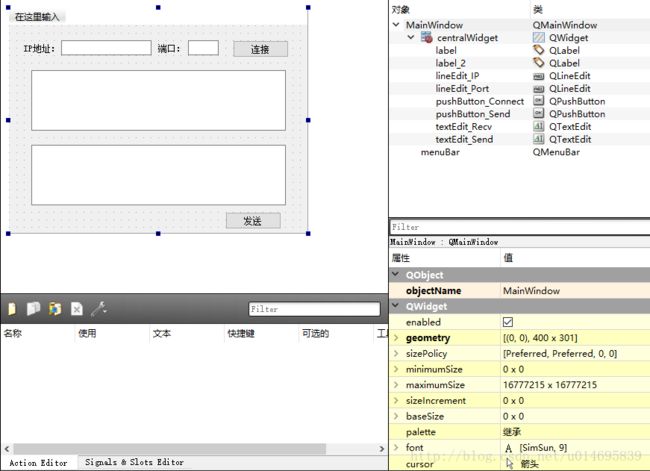
Task: Click the '端口:' label on the form
Action: [169, 49]
